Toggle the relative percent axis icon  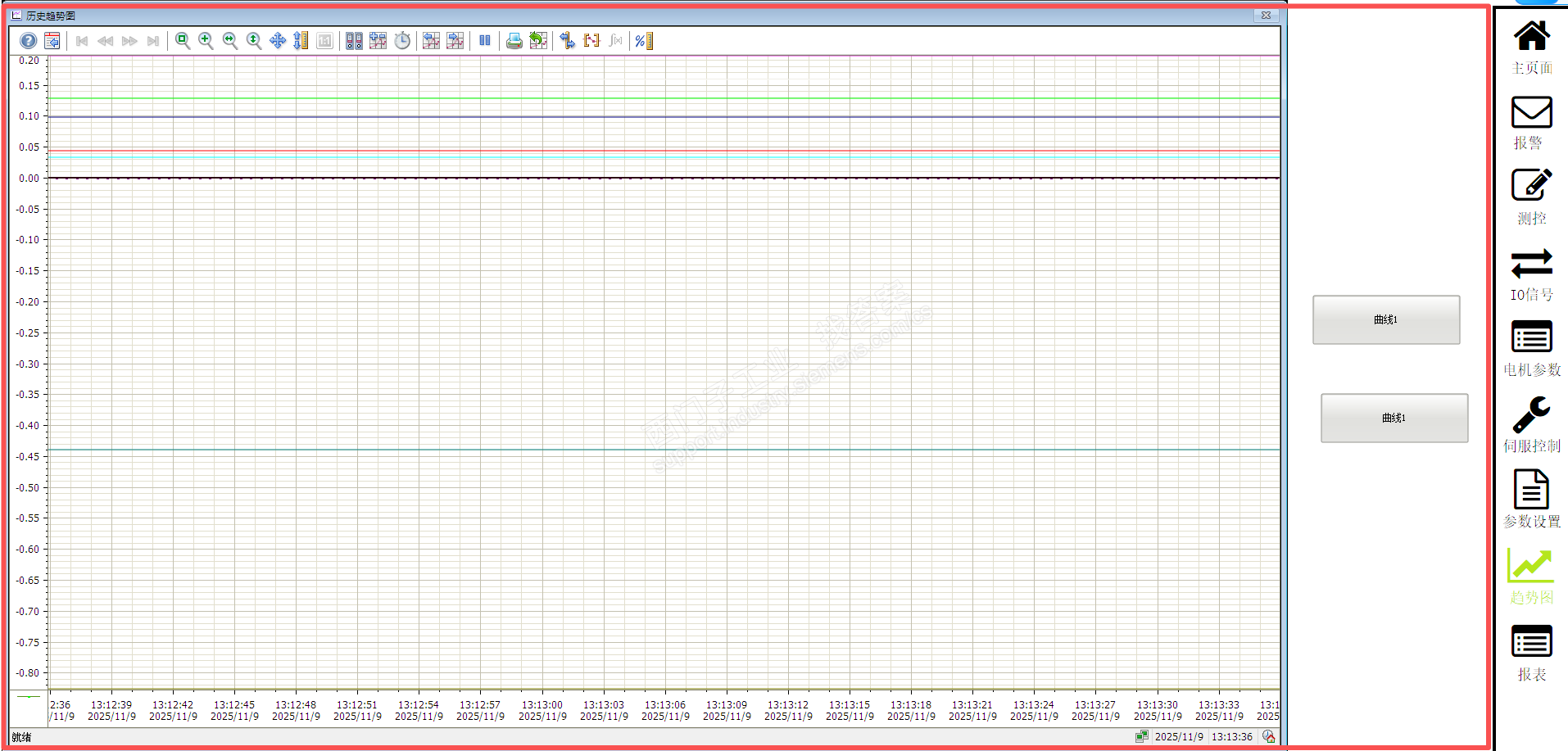point(644,41)
